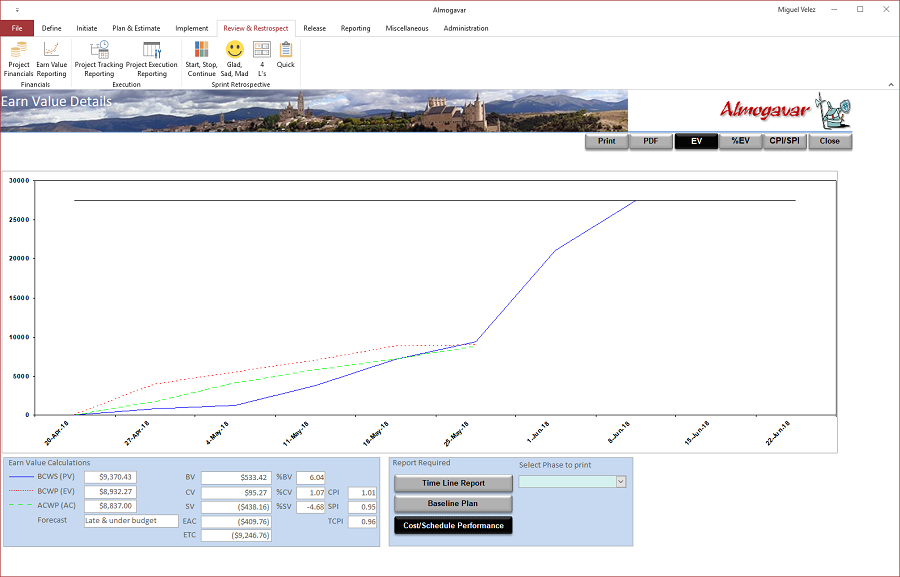900x577 pixels.
Task: Switch to the Initiate tab
Action: point(87,28)
